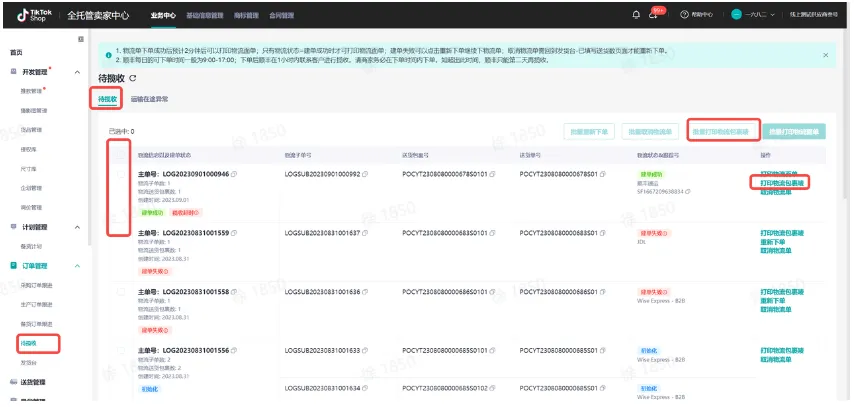Image resolution: width=854 pixels, height=407 pixels.
Task: Tick the select-all checkbox in the table header
Action: (x=120, y=155)
